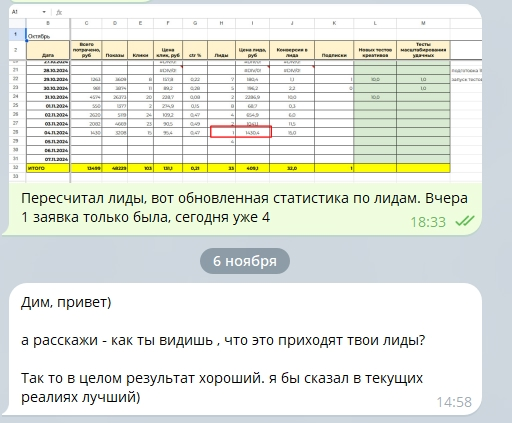Click the 'Цена клика, руб' header cell

click(168, 50)
